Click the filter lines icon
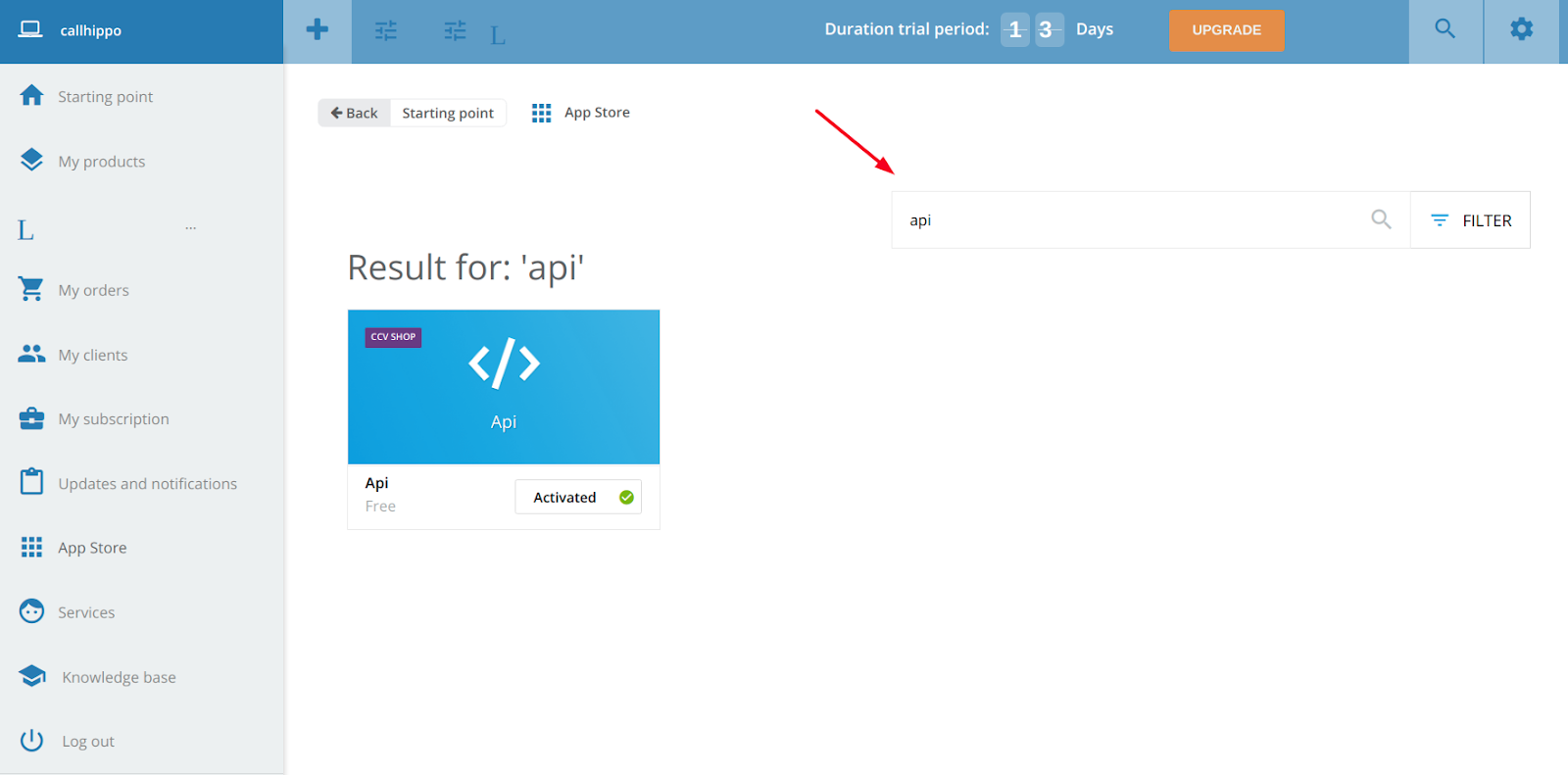 coord(1440,220)
